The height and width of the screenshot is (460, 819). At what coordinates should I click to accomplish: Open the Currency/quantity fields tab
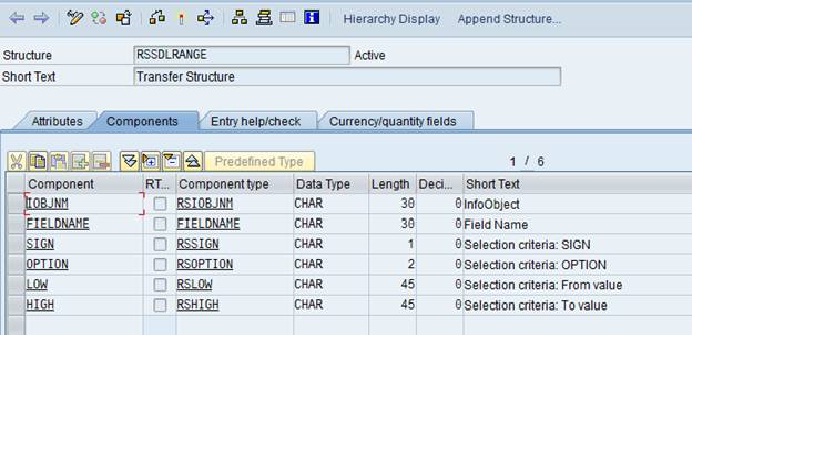click(x=393, y=121)
